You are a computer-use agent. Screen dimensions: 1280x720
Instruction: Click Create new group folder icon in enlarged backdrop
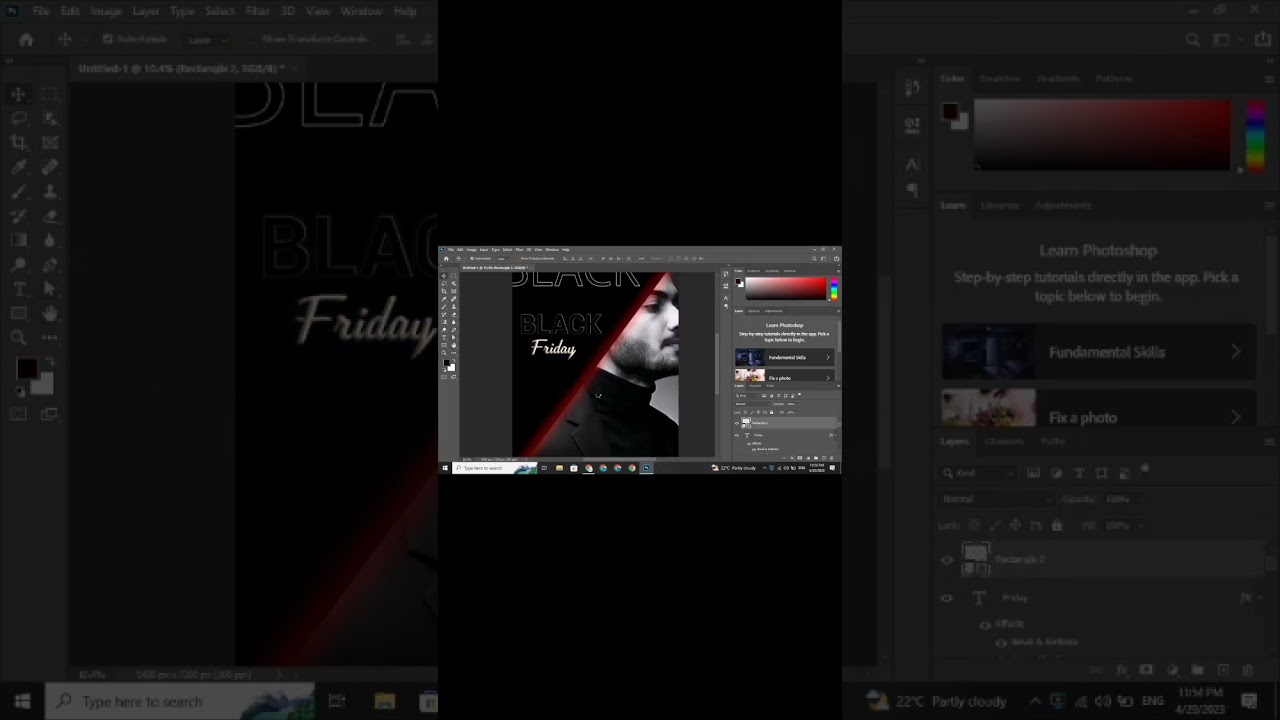tap(1197, 670)
